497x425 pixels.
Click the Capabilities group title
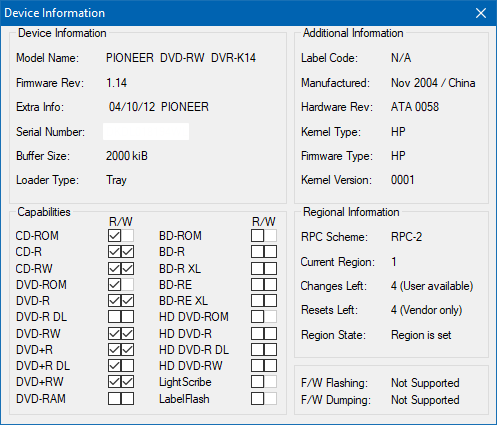(x=44, y=212)
